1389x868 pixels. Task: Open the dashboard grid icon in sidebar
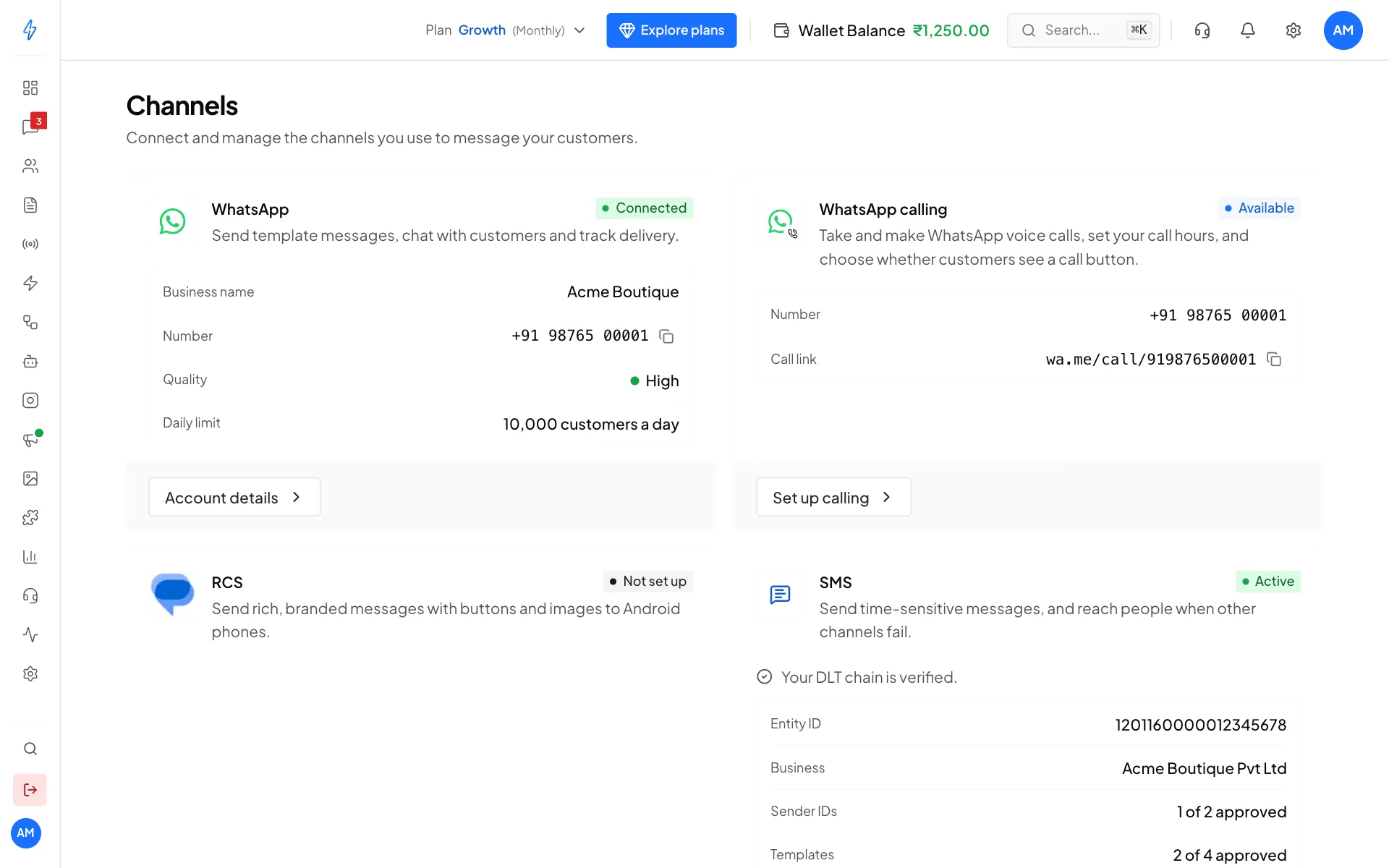(30, 88)
